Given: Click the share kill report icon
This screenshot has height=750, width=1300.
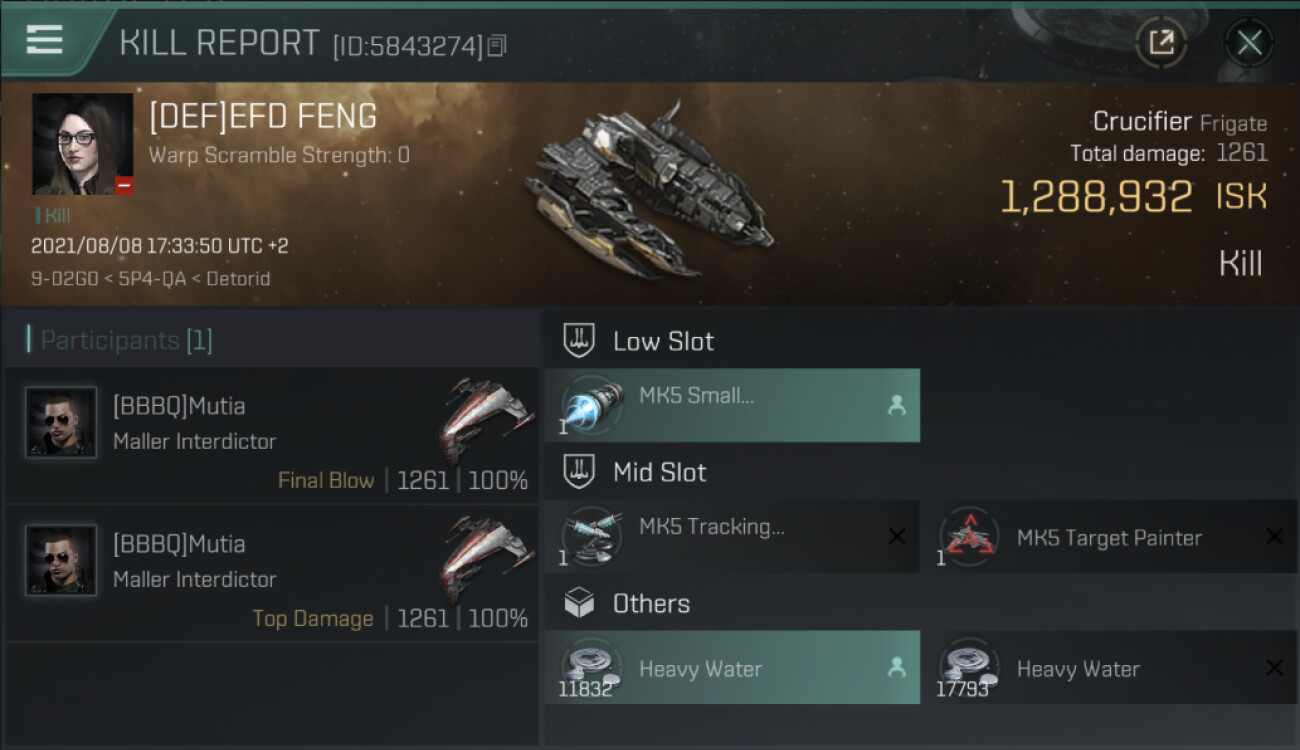Looking at the screenshot, I should (1161, 42).
